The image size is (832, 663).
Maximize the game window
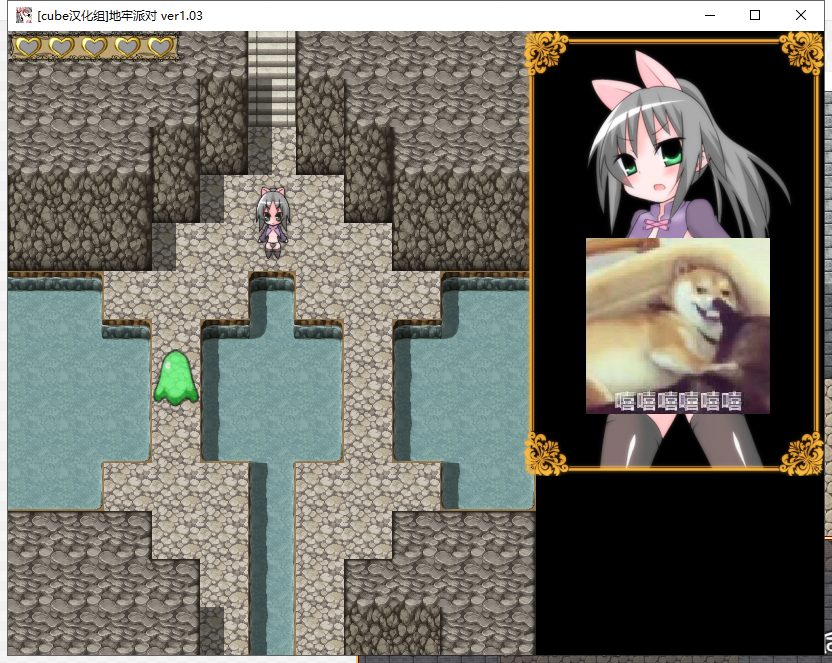pyautogui.click(x=755, y=15)
